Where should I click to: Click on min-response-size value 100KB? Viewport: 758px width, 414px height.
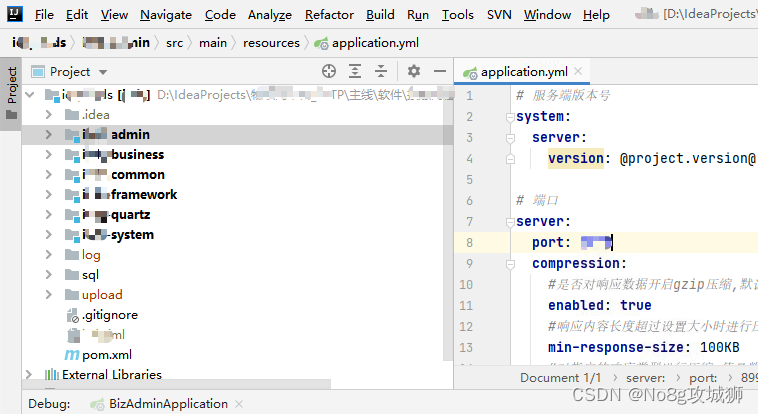pos(719,347)
